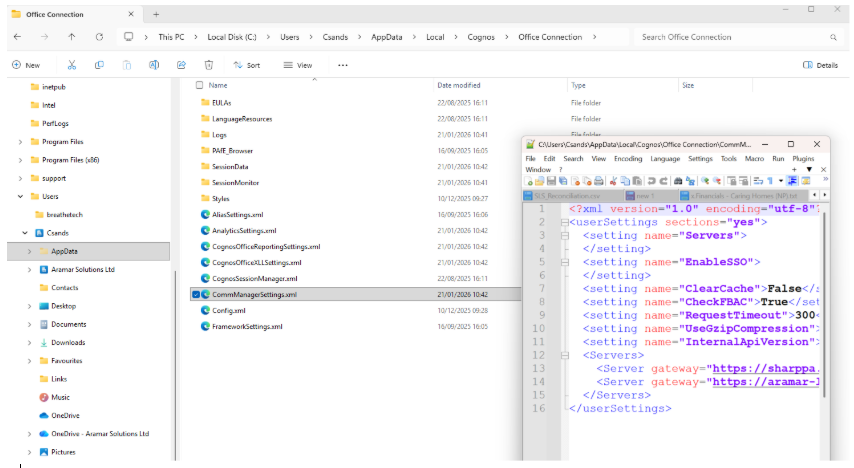
Task: Click the Copy icon in File Explorer toolbar
Action: 99,65
